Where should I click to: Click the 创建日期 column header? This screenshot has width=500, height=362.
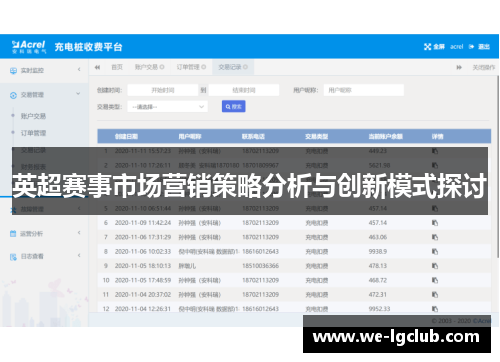point(126,136)
